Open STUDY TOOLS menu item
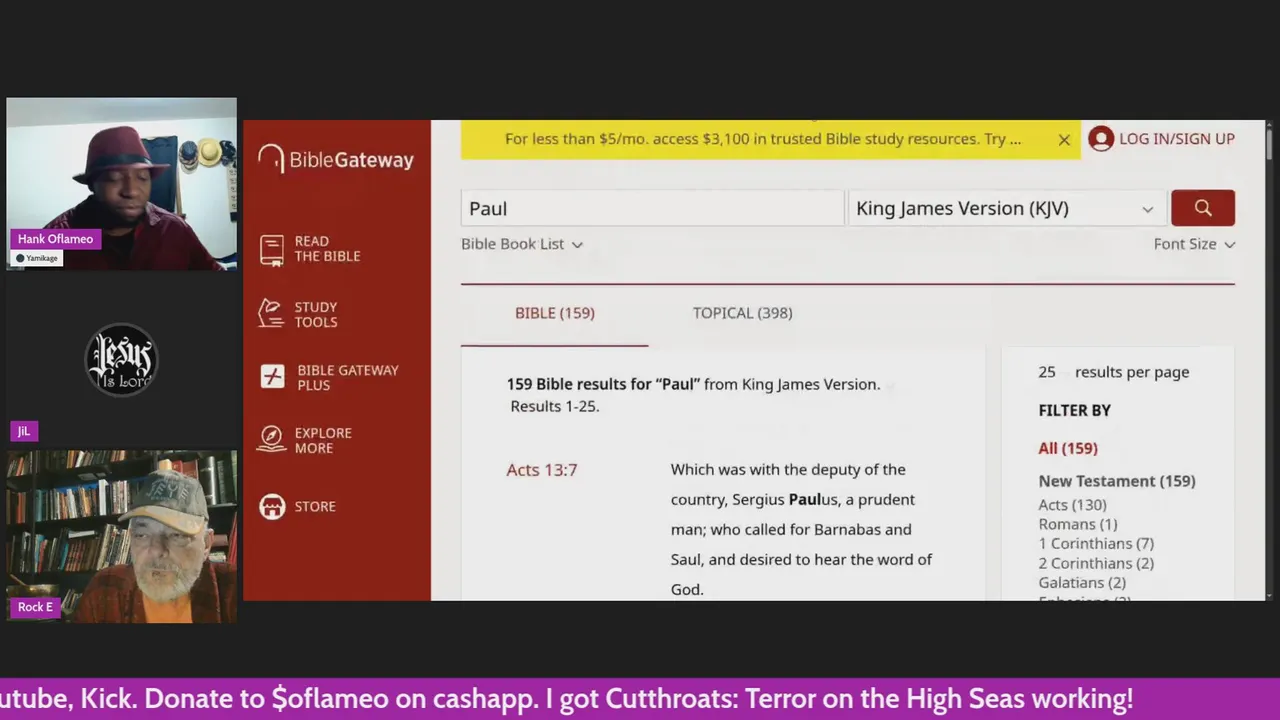The height and width of the screenshot is (720, 1280). (x=316, y=314)
